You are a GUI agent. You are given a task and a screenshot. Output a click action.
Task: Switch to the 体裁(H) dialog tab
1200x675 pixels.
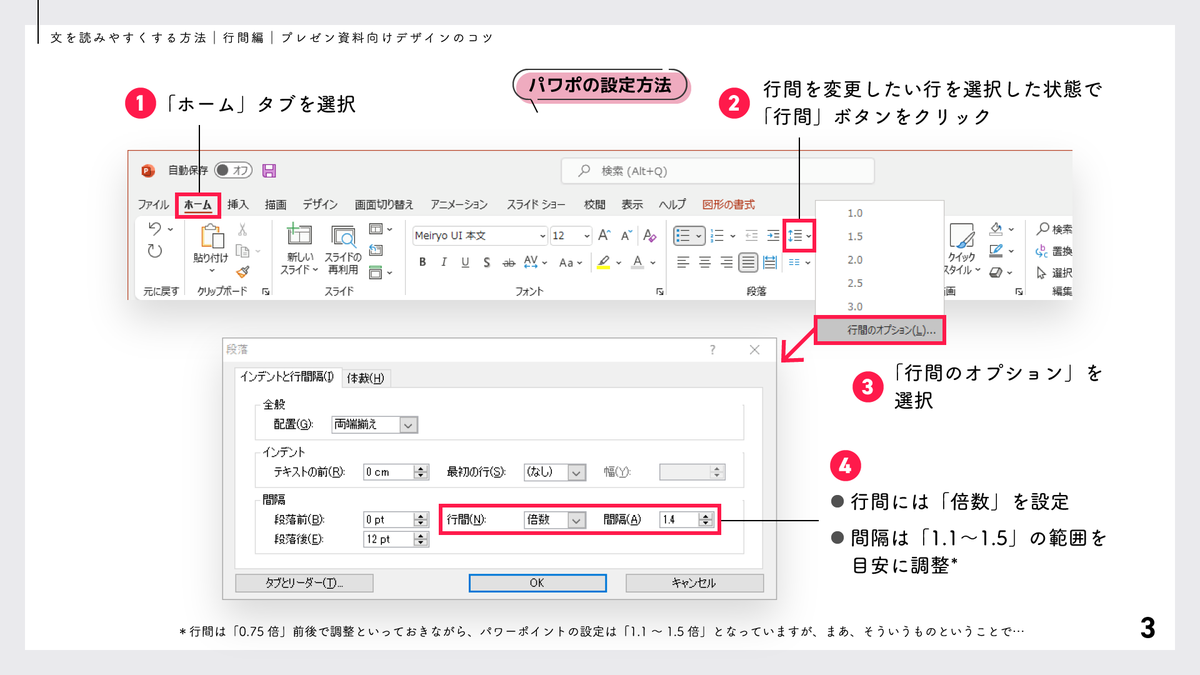click(366, 377)
